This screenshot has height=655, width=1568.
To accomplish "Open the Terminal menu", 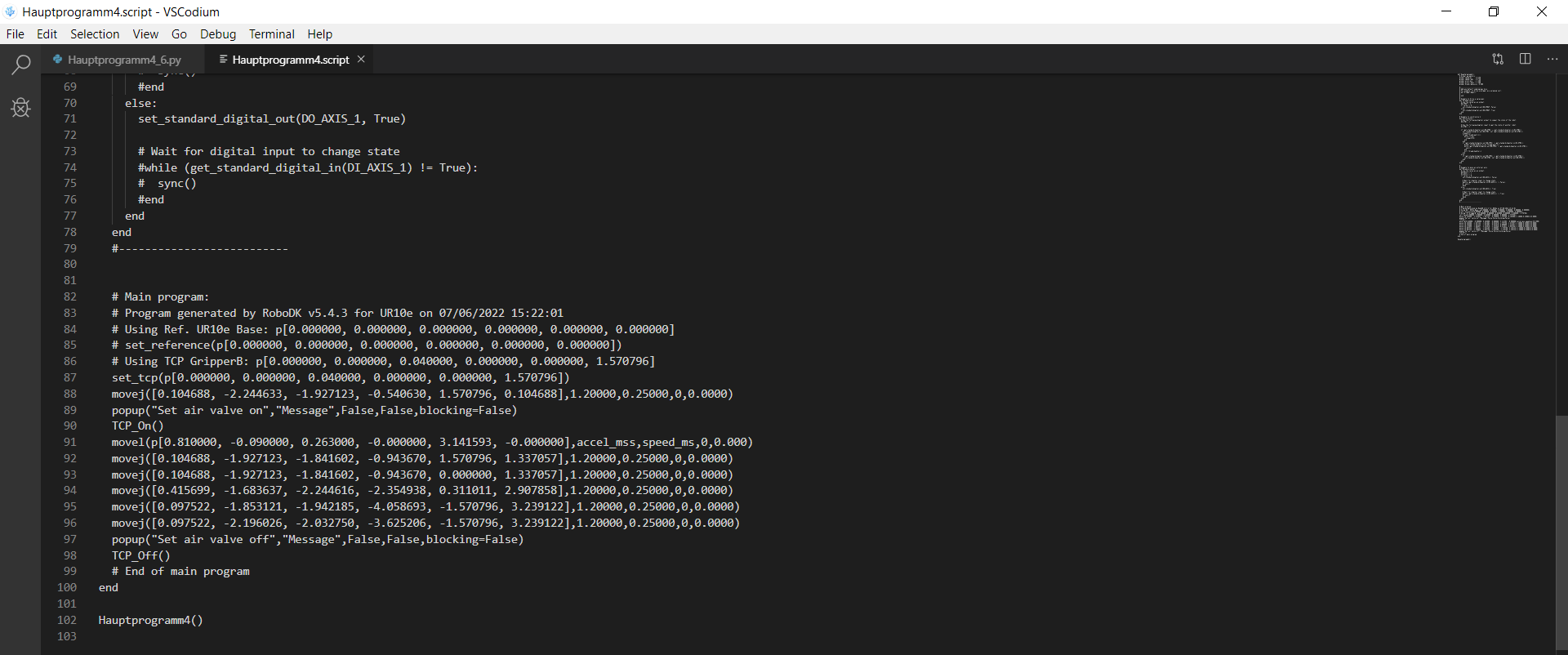I will click(272, 34).
